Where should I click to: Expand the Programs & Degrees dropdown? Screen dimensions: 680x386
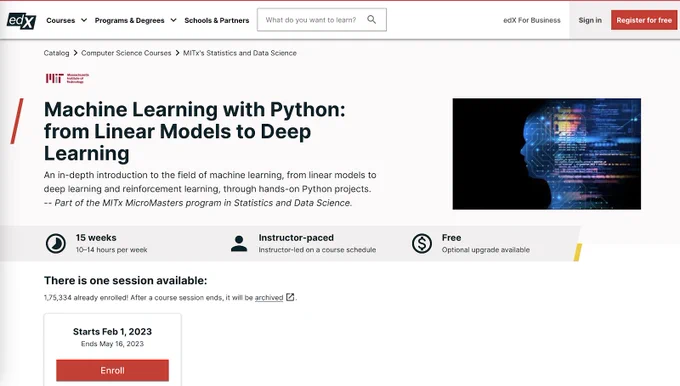pyautogui.click(x=135, y=20)
